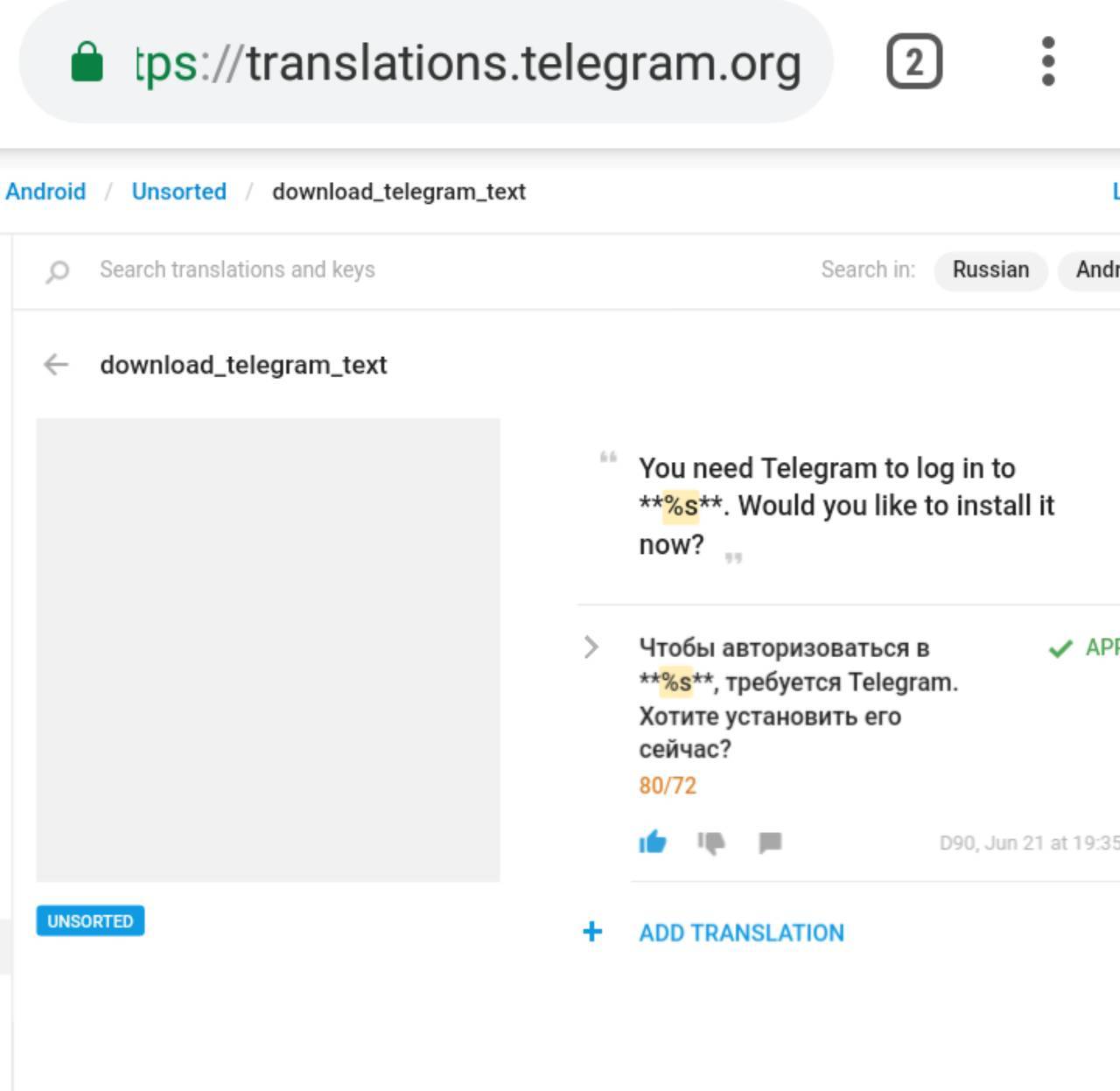The height and width of the screenshot is (1091, 1120).
Task: Click the ADD TRANSLATION button
Action: [x=741, y=933]
